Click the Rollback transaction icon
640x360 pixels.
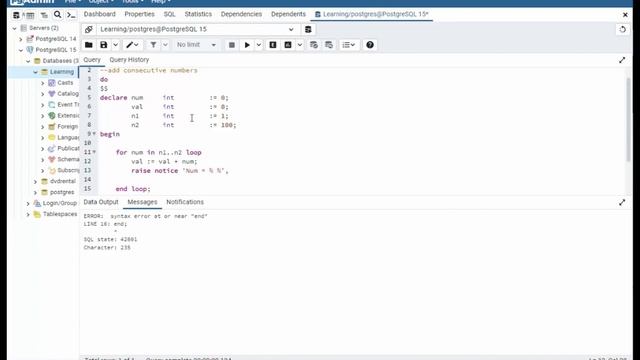click(329, 45)
